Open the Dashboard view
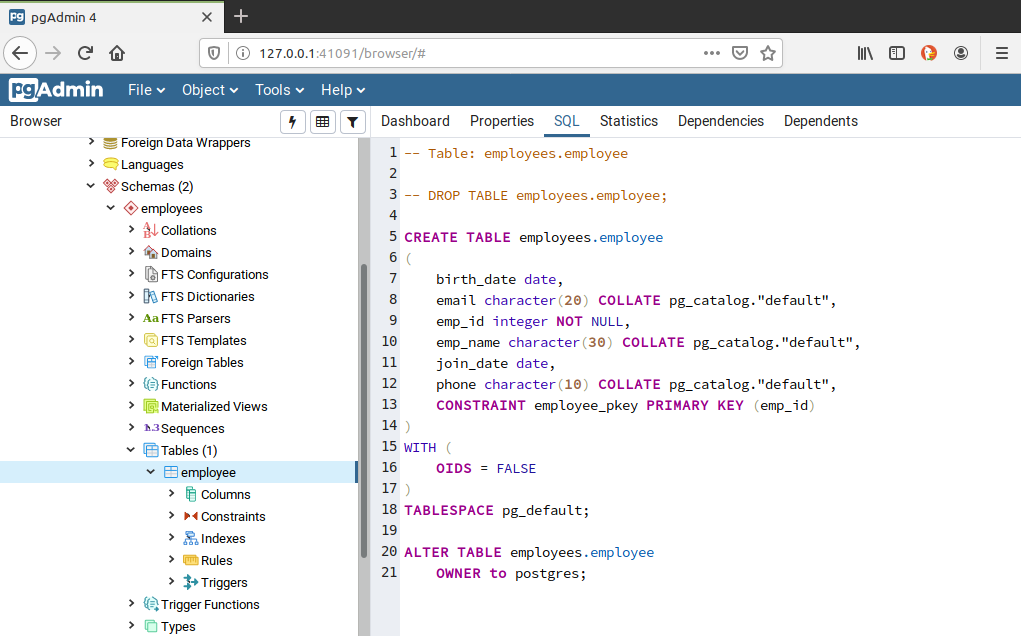 tap(415, 120)
